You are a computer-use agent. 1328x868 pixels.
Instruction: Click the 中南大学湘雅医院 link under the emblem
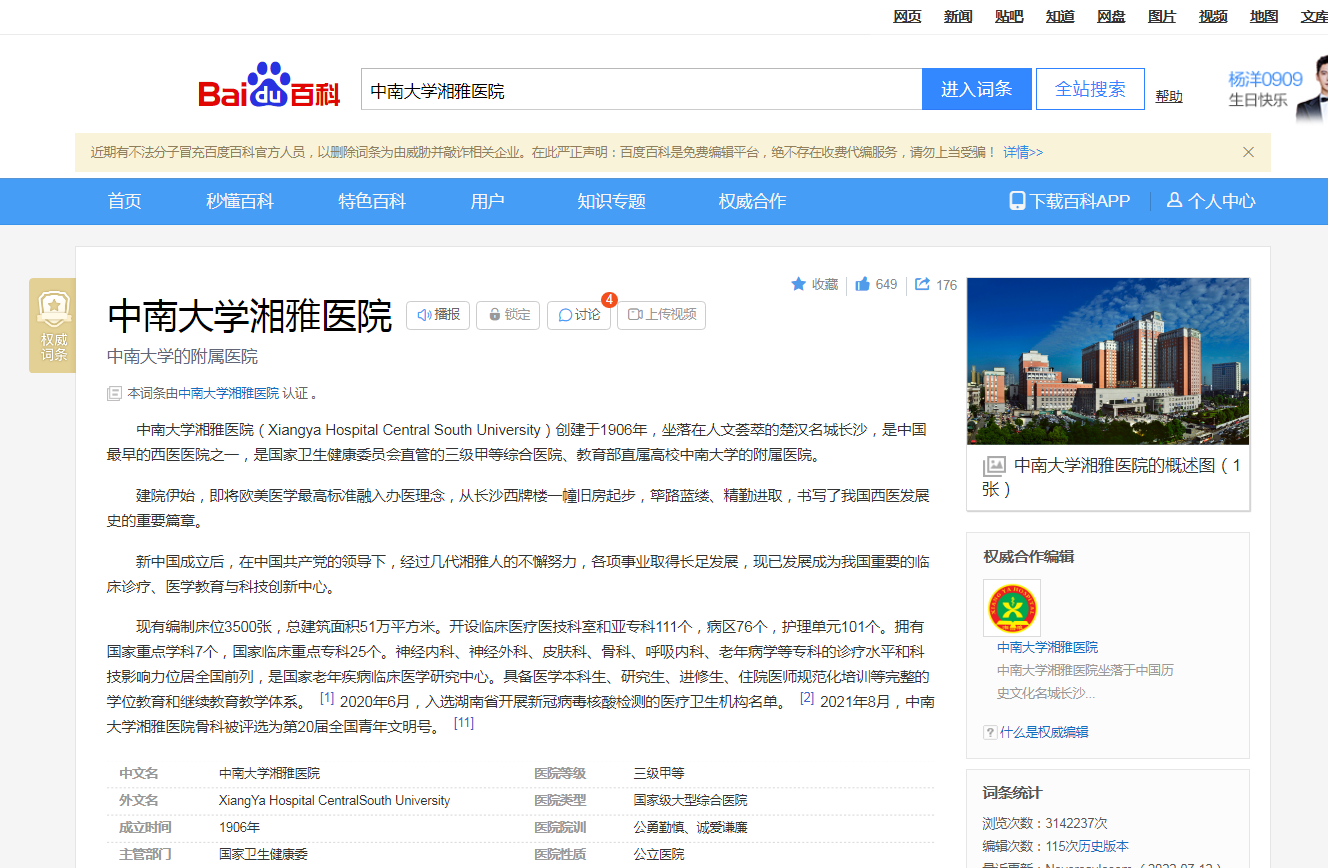tap(1047, 647)
